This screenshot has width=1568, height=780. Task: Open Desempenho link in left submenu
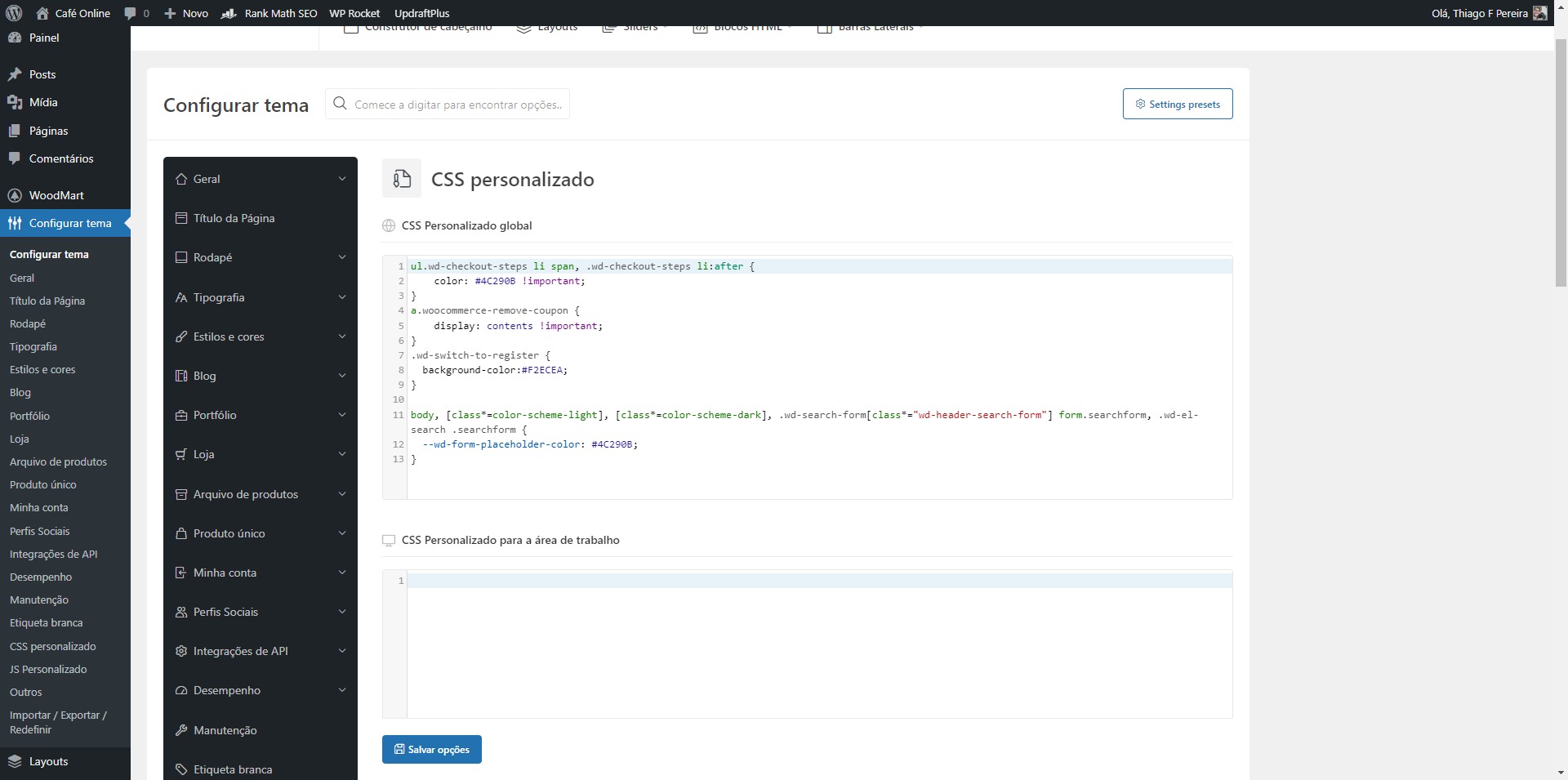point(41,577)
